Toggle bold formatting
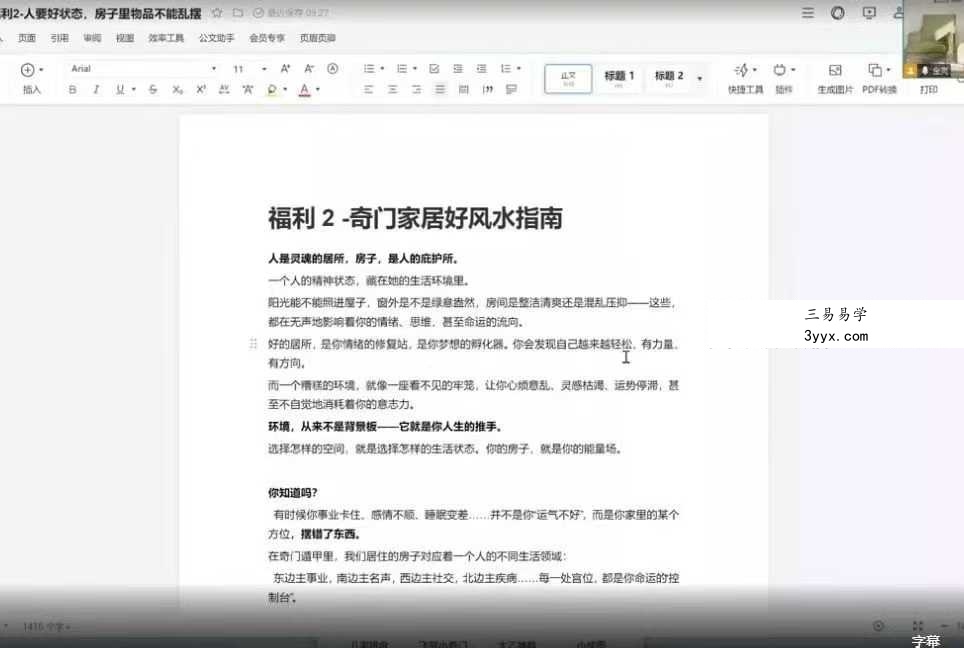The width and height of the screenshot is (964, 648). pyautogui.click(x=73, y=90)
